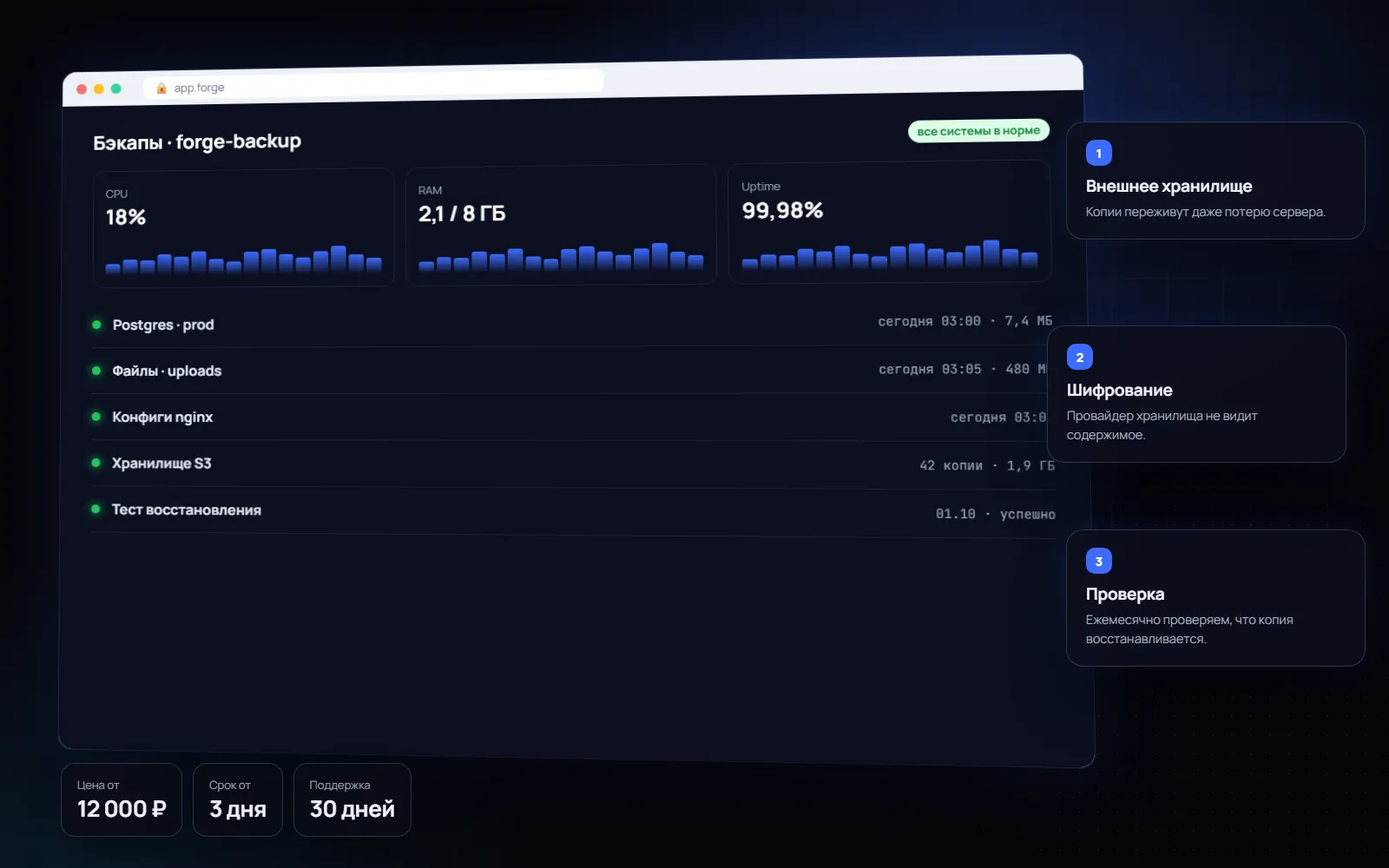Click the number 1 badge on Внешнее хранилище card

[x=1099, y=154]
